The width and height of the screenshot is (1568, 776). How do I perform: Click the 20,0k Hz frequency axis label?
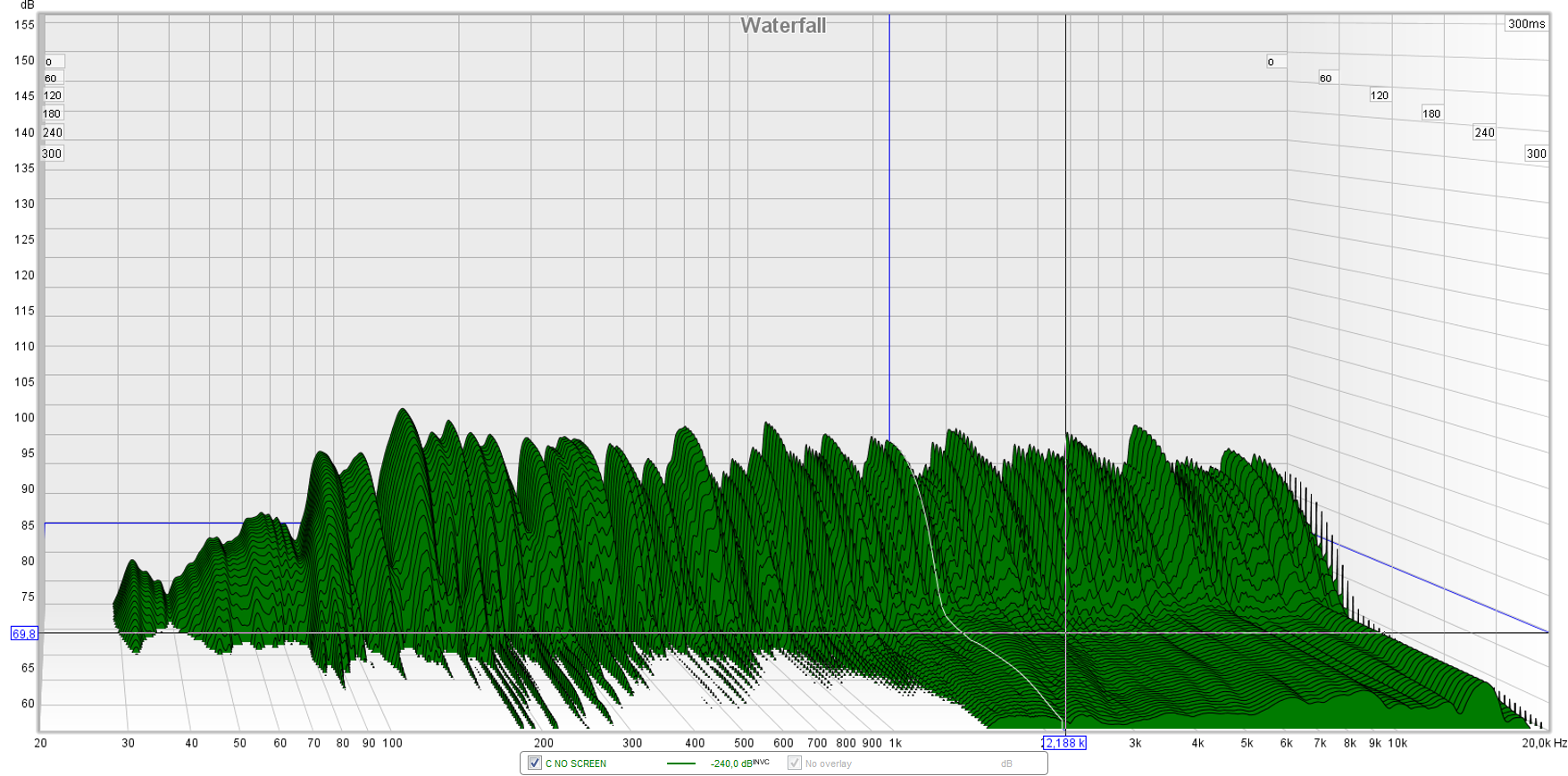pyautogui.click(x=1545, y=743)
